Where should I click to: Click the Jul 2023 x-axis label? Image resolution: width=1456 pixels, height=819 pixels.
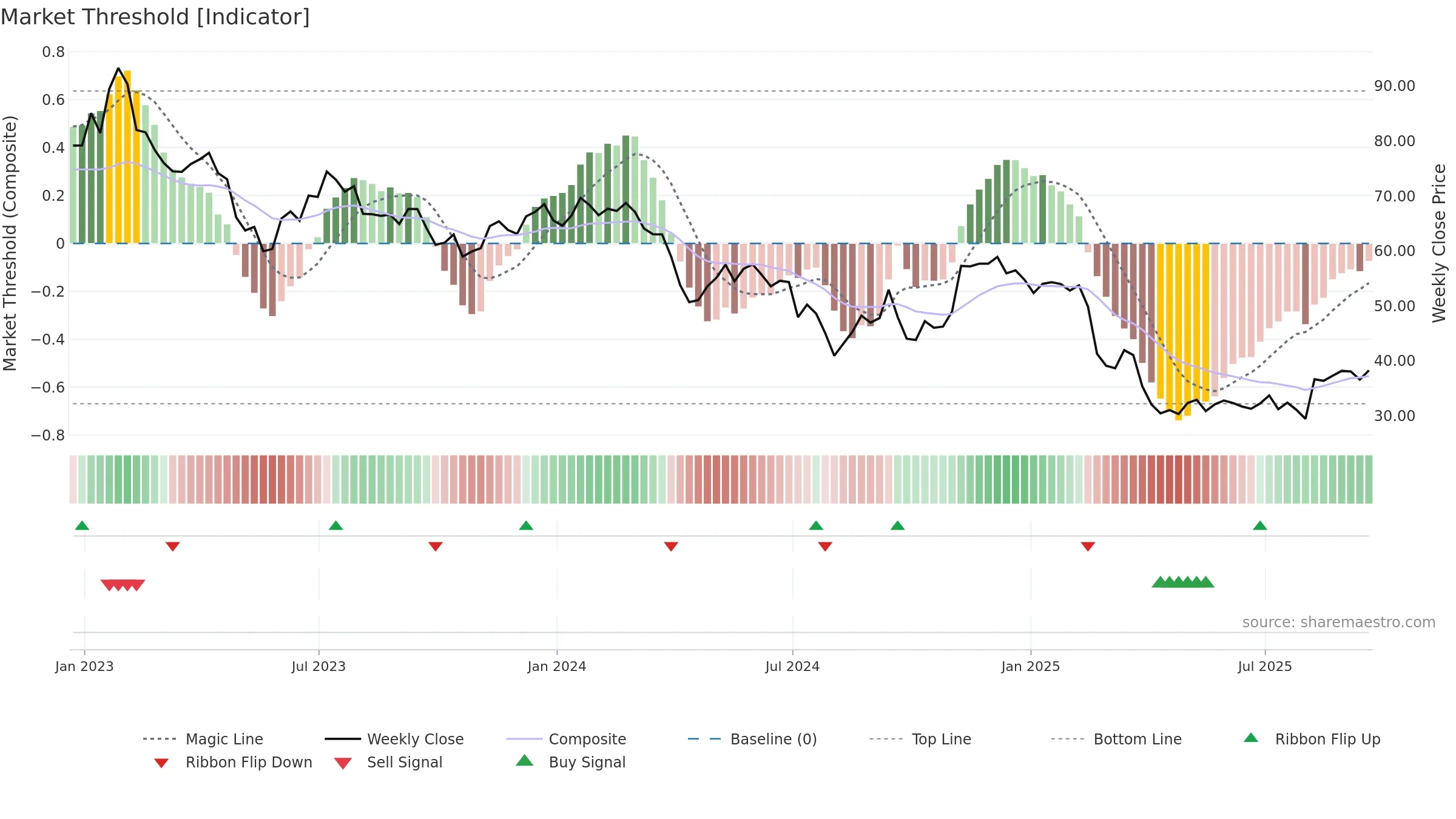pos(318,666)
